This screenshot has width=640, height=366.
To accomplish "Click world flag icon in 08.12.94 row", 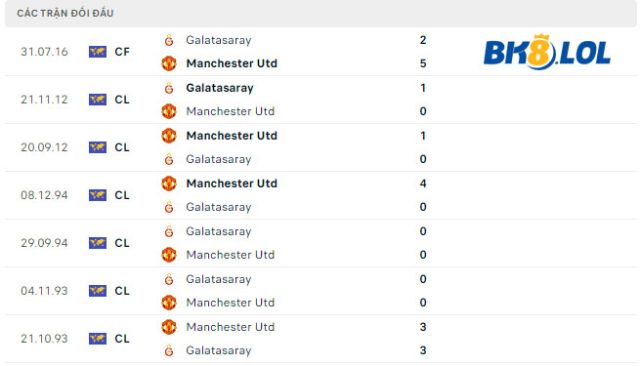I will click(98, 195).
